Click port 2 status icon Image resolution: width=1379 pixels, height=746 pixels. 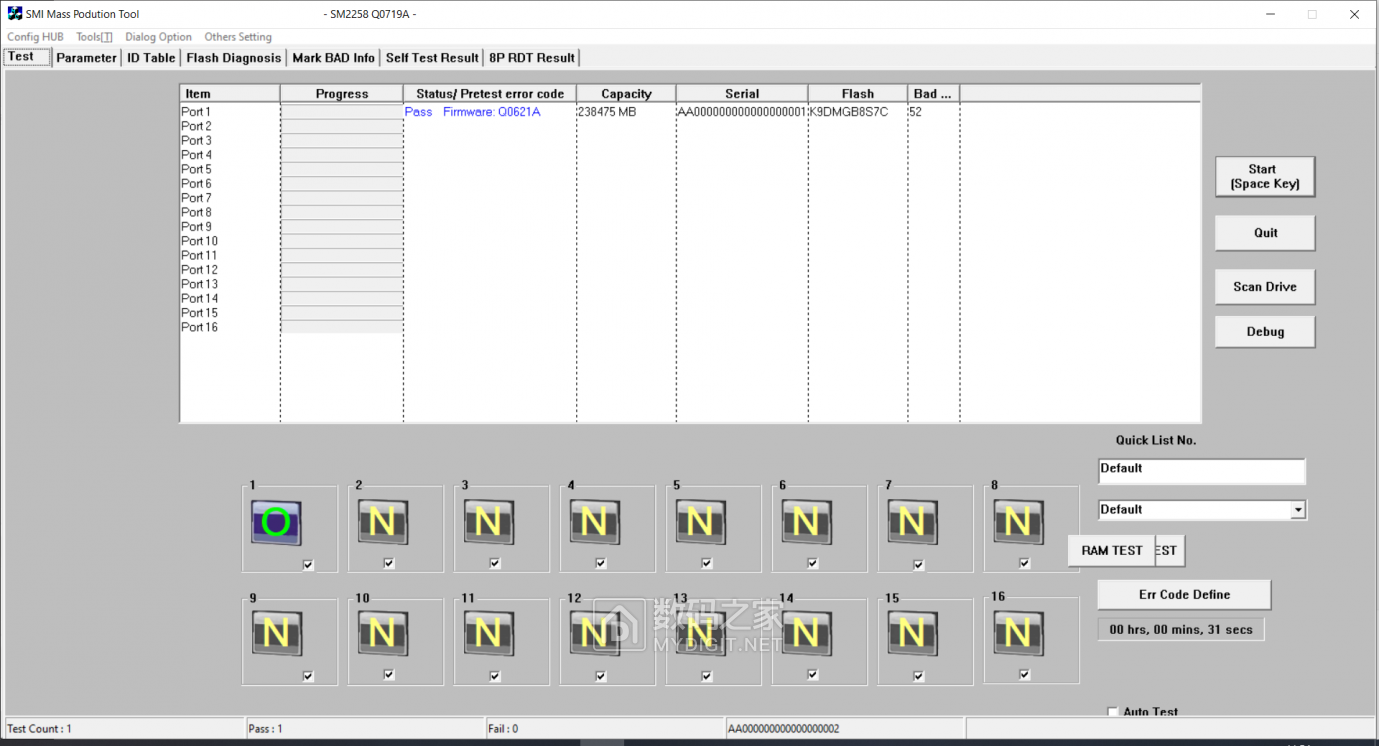click(383, 522)
